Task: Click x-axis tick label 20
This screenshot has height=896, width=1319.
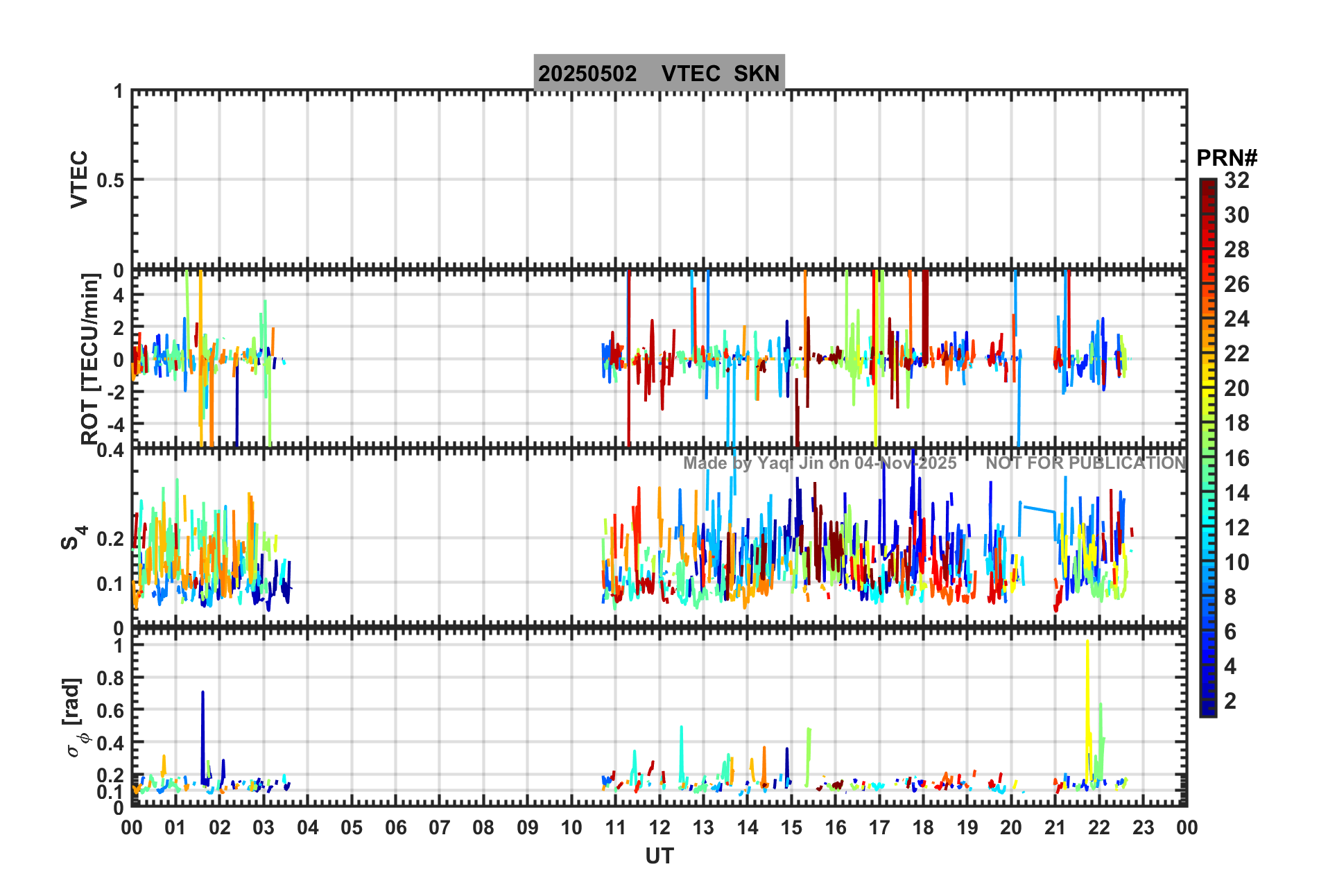Action: click(1011, 828)
